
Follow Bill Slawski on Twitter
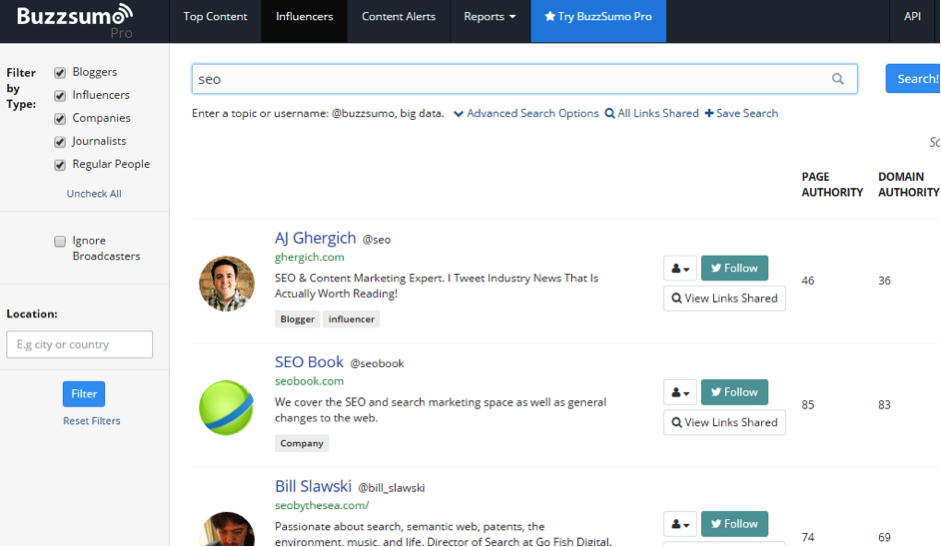[734, 523]
